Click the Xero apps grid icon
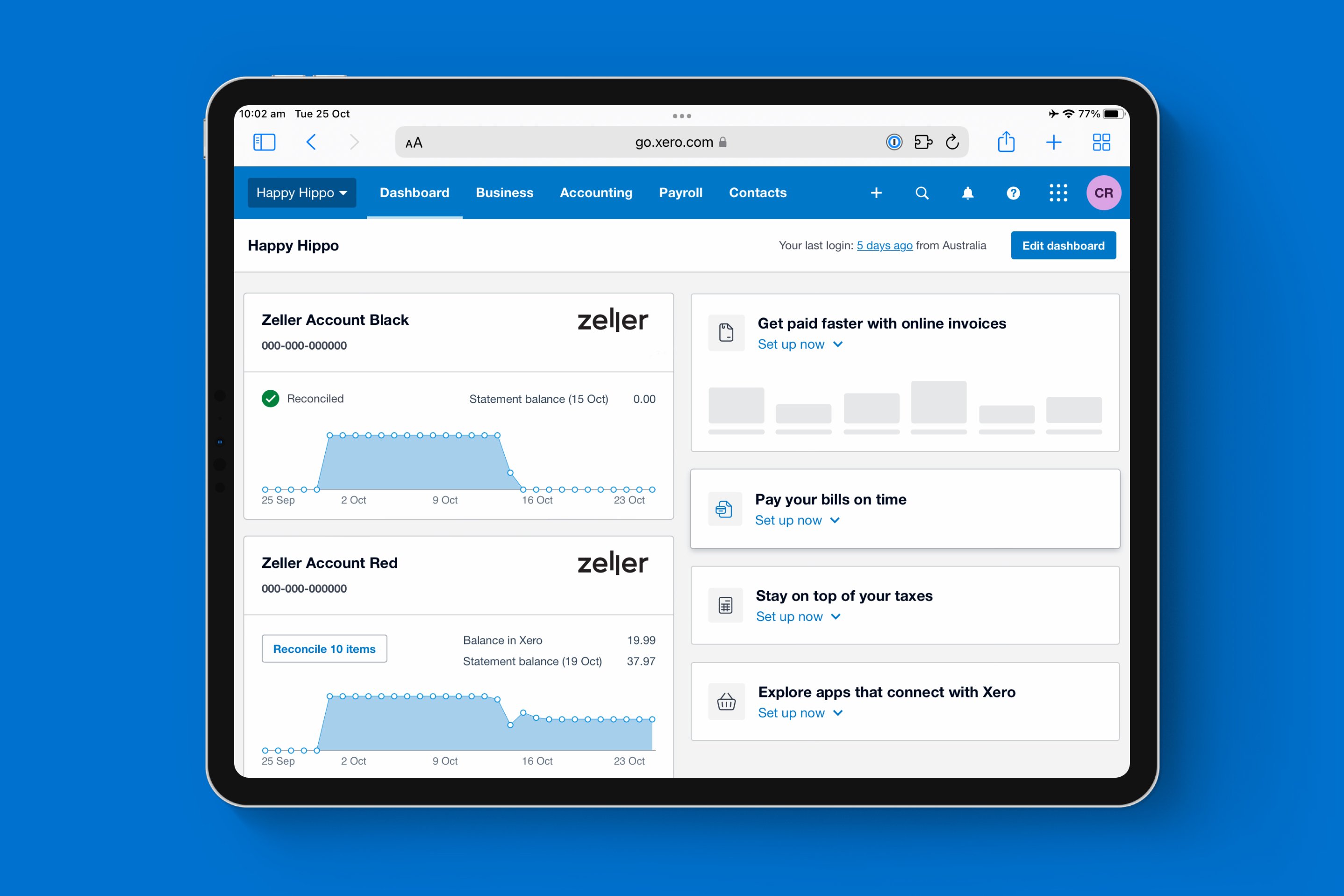 pyautogui.click(x=1056, y=193)
